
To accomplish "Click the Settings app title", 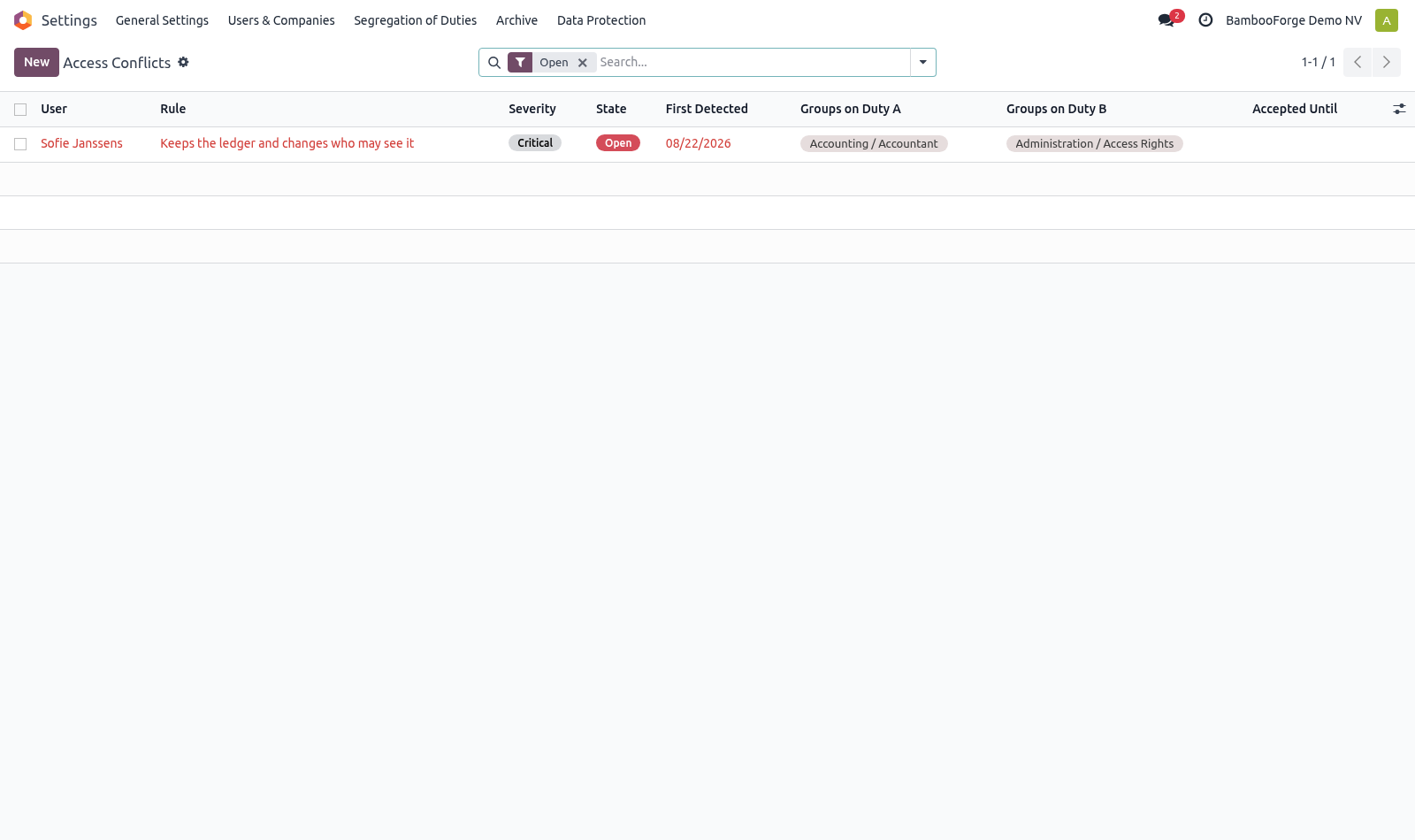I will [69, 20].
